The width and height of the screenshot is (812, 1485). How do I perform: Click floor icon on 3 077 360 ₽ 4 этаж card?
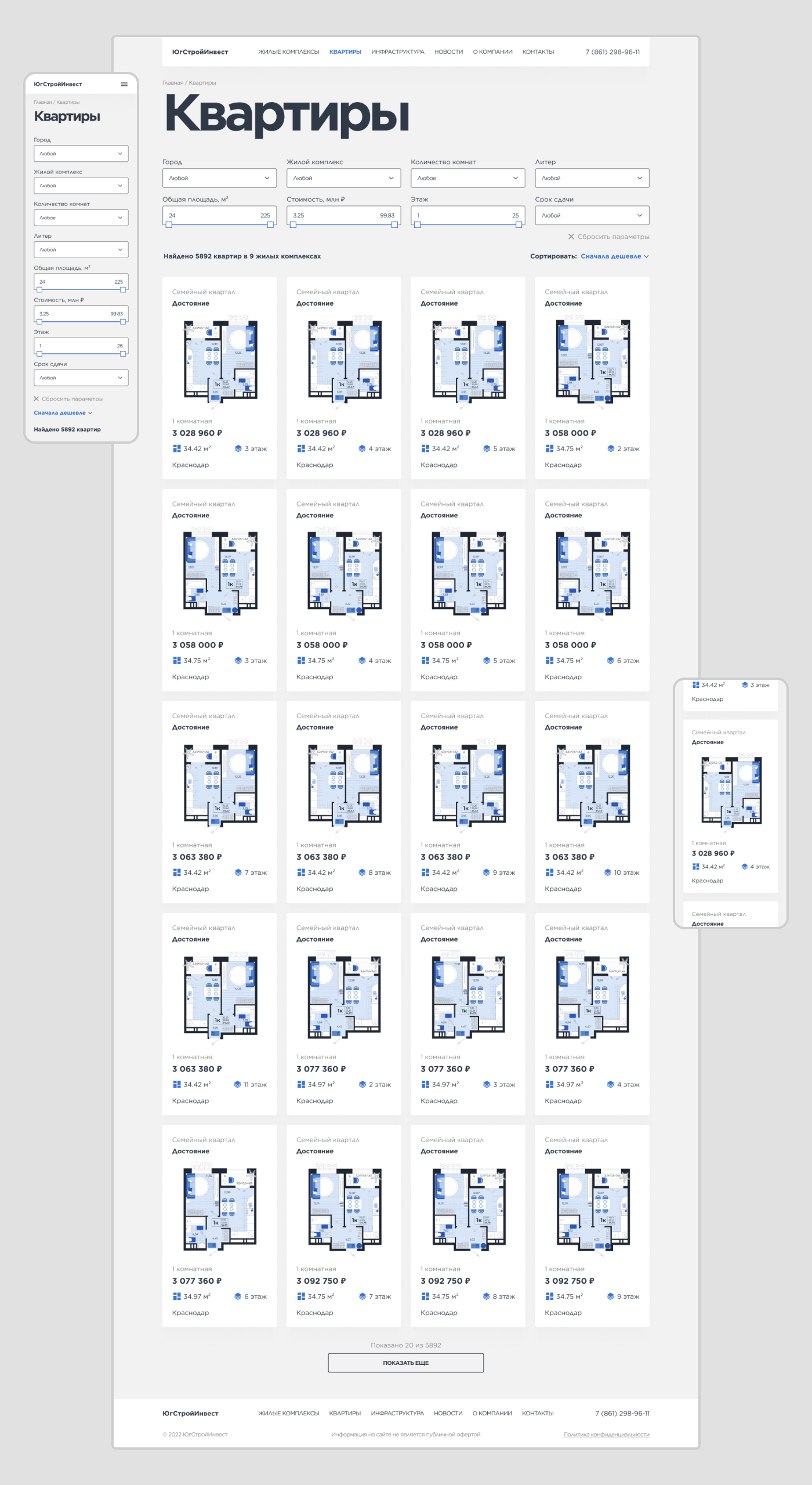(610, 1084)
